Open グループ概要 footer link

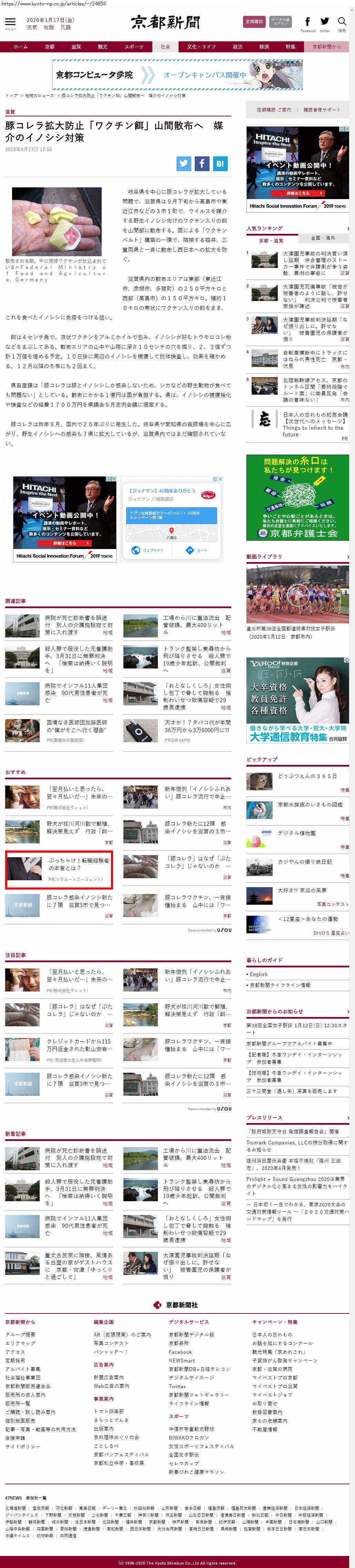point(20,1335)
